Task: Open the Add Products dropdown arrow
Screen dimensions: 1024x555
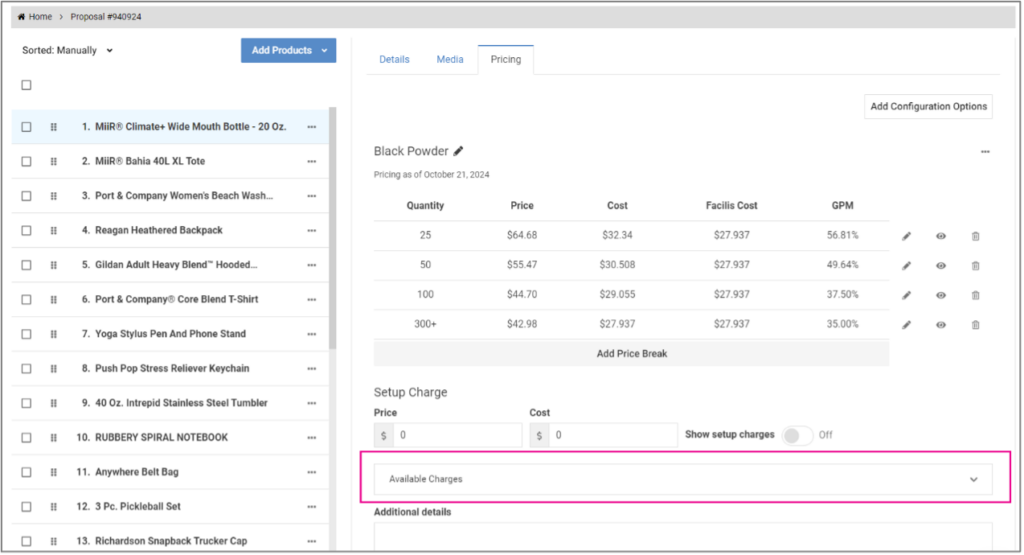Action: (325, 51)
